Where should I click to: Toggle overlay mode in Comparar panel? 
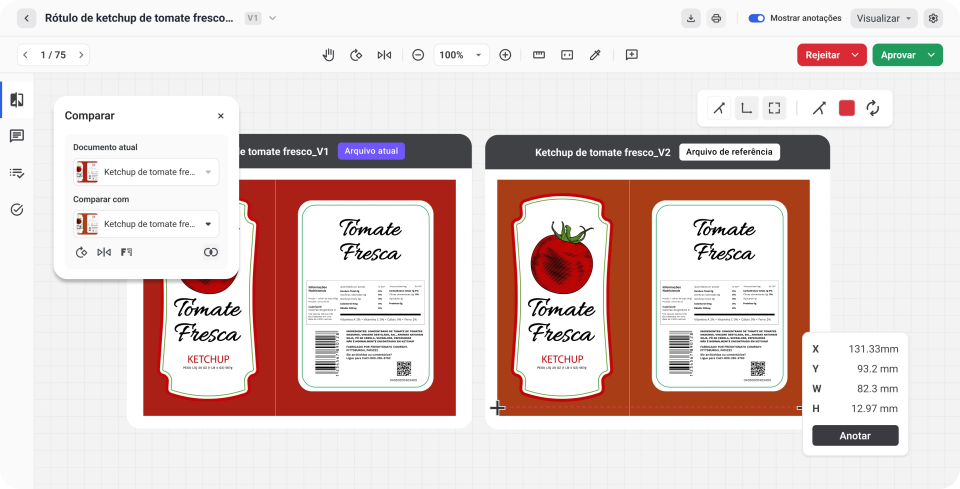click(210, 252)
